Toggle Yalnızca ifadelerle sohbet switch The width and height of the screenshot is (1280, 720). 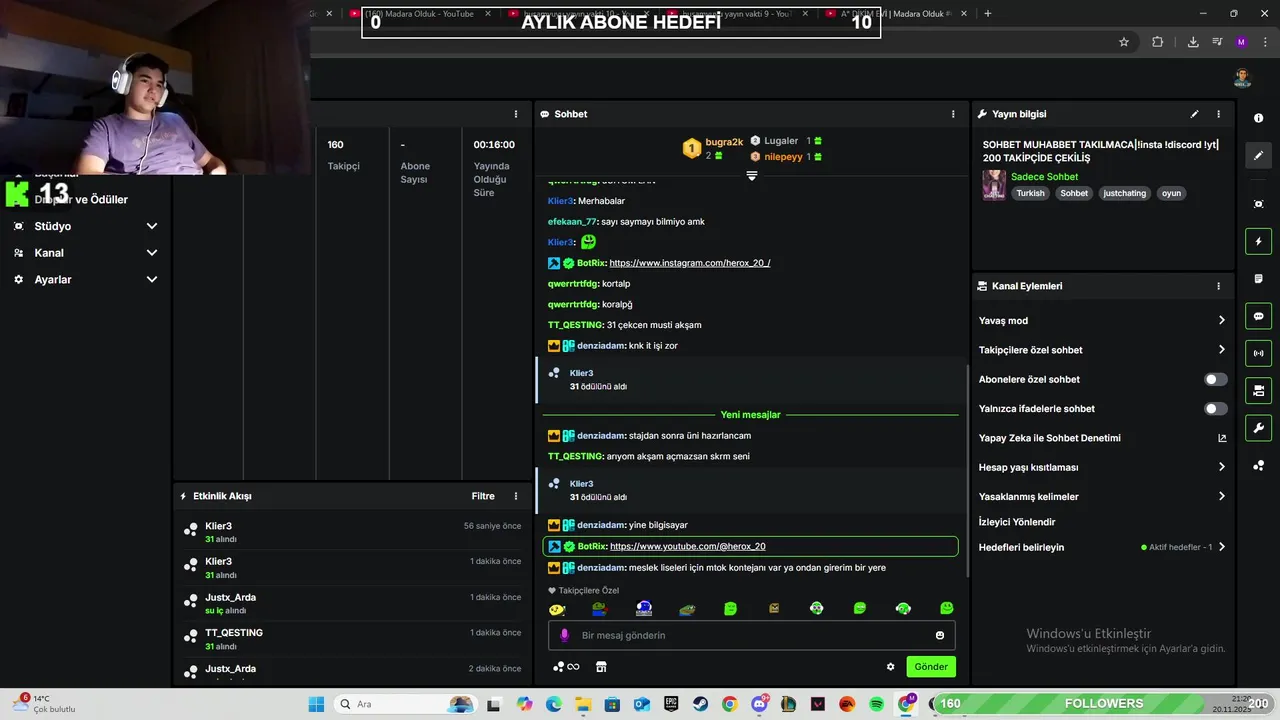coord(1216,409)
